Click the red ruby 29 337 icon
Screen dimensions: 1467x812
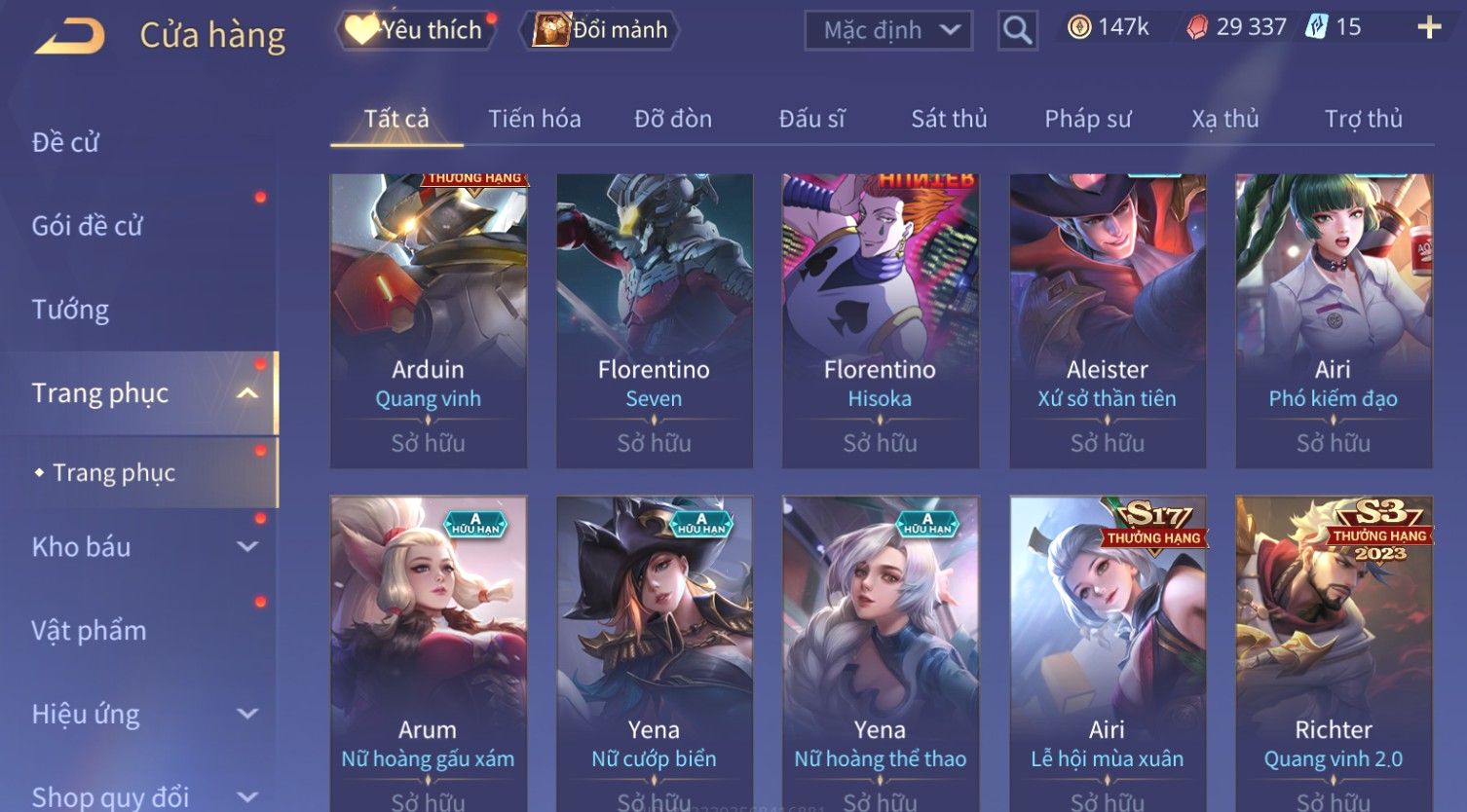1196,27
